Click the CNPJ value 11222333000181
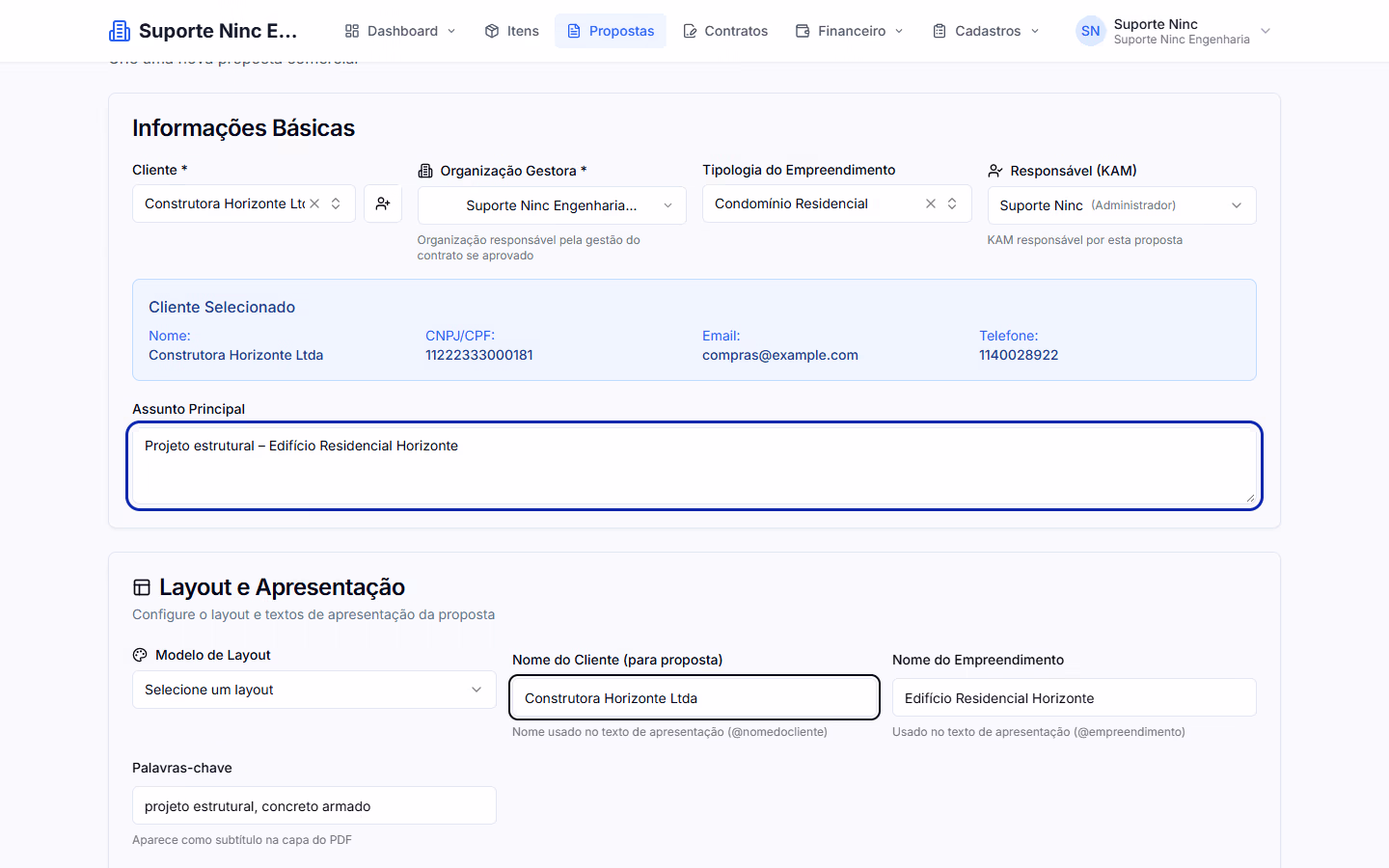 pyautogui.click(x=479, y=355)
